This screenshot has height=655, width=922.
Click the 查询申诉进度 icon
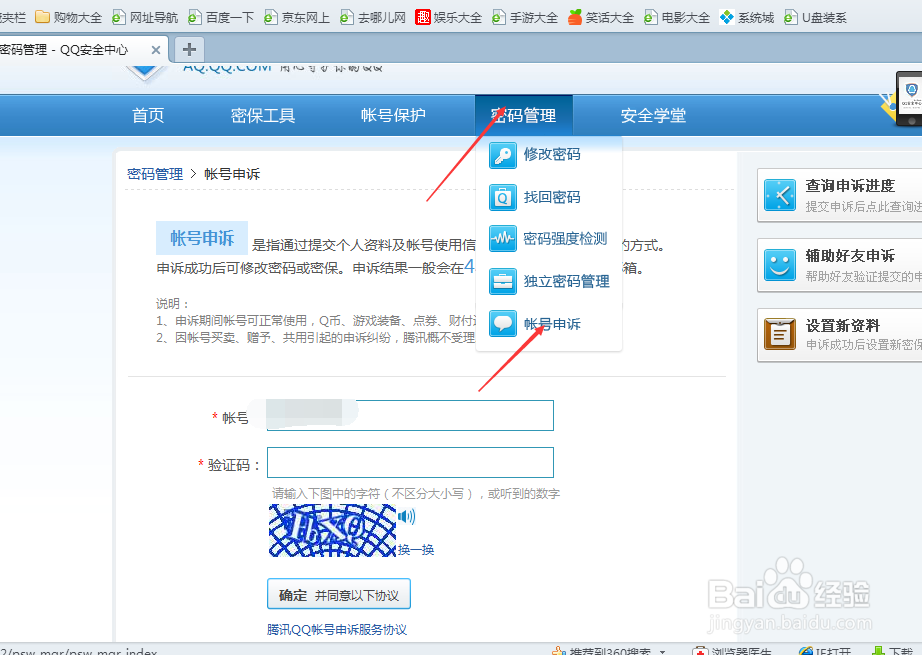(780, 195)
